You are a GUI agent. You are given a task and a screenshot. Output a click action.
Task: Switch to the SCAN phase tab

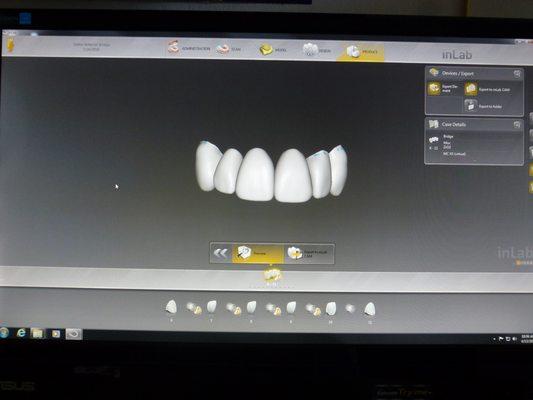click(229, 49)
